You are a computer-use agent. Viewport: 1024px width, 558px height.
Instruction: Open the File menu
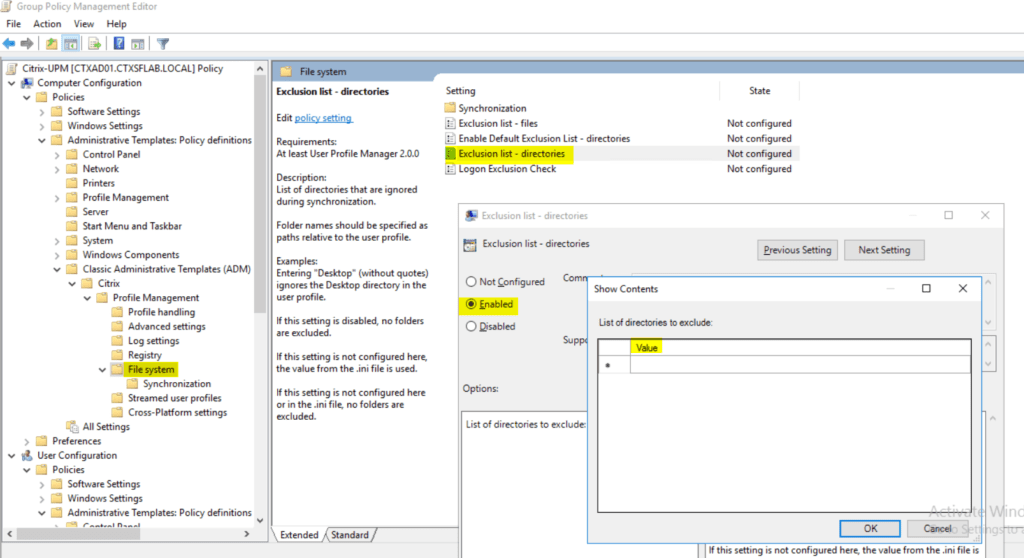[14, 24]
